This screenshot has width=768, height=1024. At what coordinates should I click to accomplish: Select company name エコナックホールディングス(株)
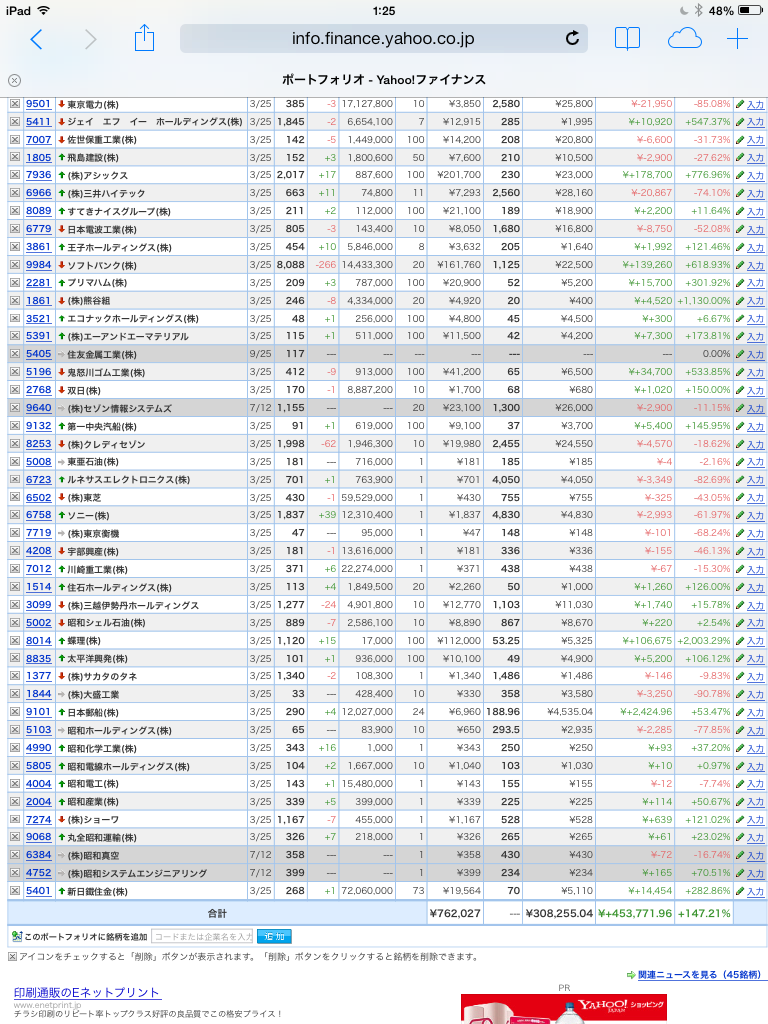(x=133, y=319)
